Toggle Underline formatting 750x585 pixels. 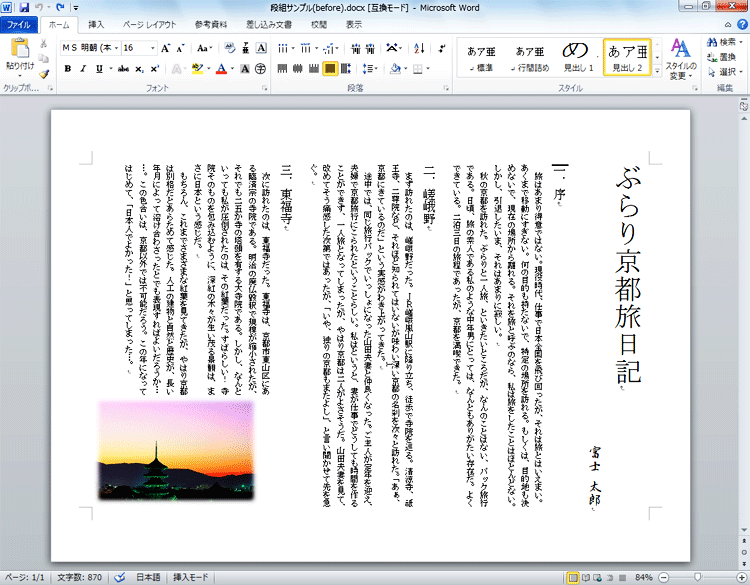[x=99, y=69]
